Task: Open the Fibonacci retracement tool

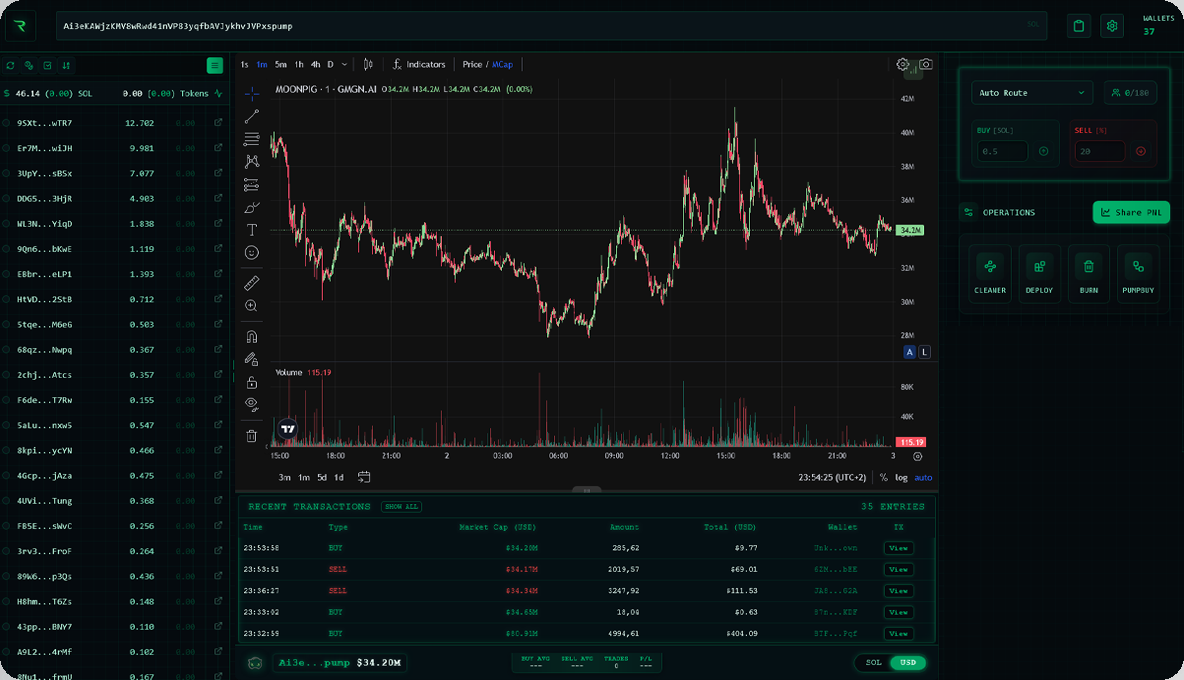Action: [251, 139]
